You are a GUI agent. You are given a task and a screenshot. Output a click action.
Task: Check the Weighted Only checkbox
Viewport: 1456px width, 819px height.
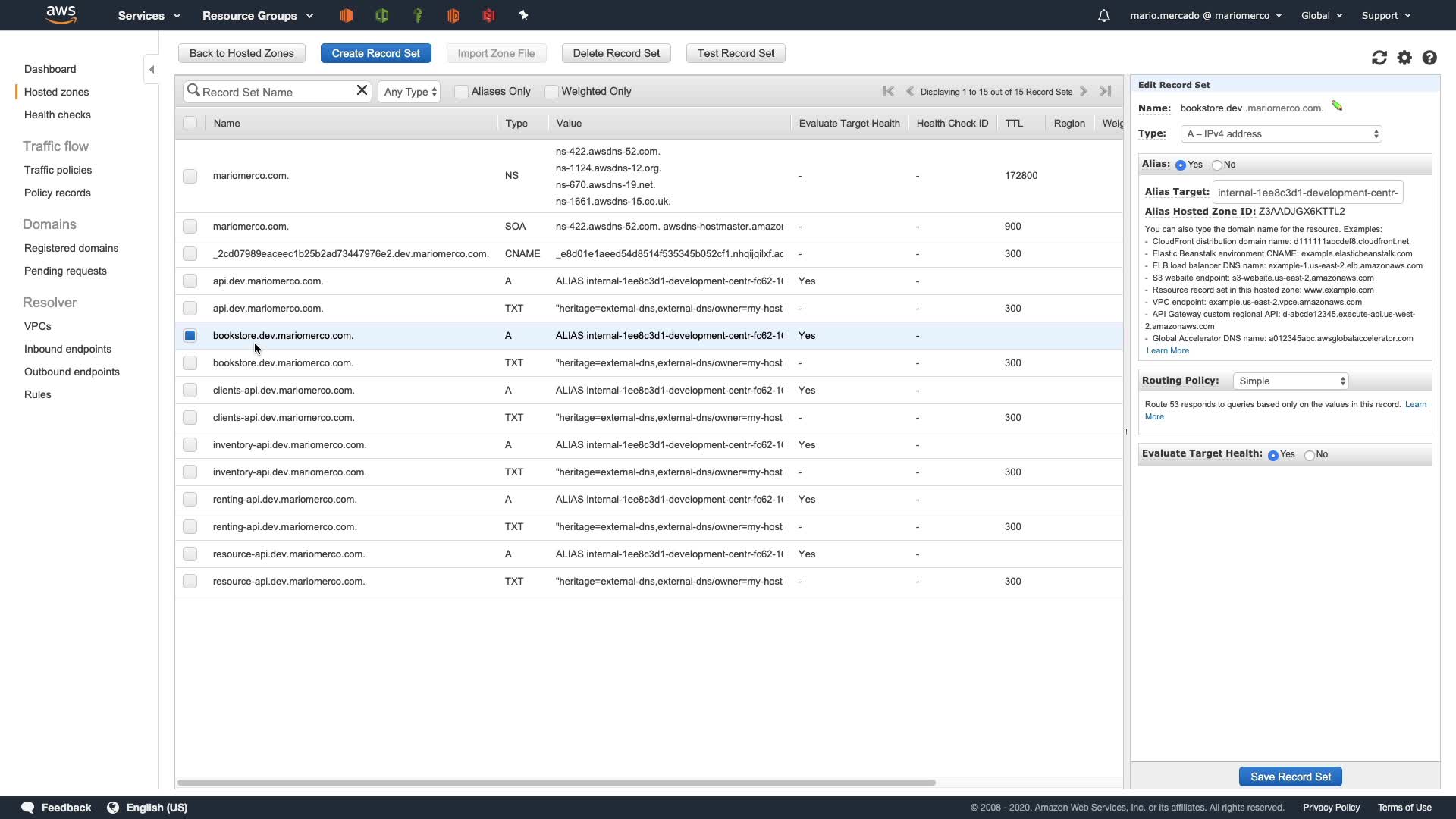point(551,92)
